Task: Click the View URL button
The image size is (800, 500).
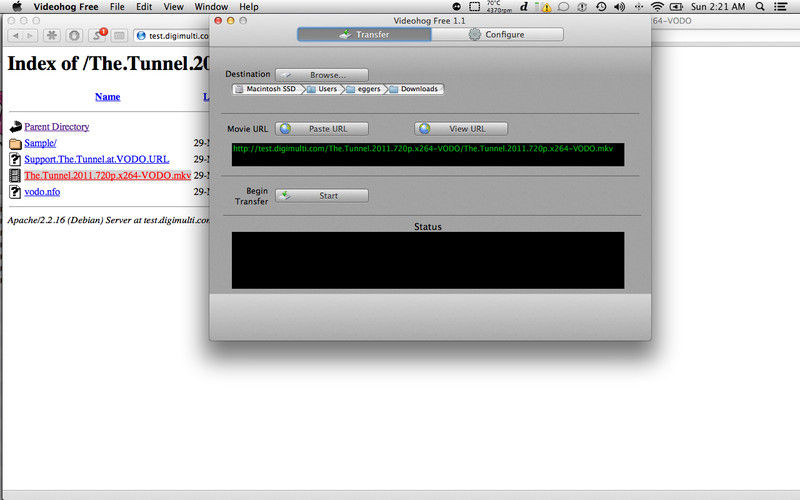Action: [461, 129]
